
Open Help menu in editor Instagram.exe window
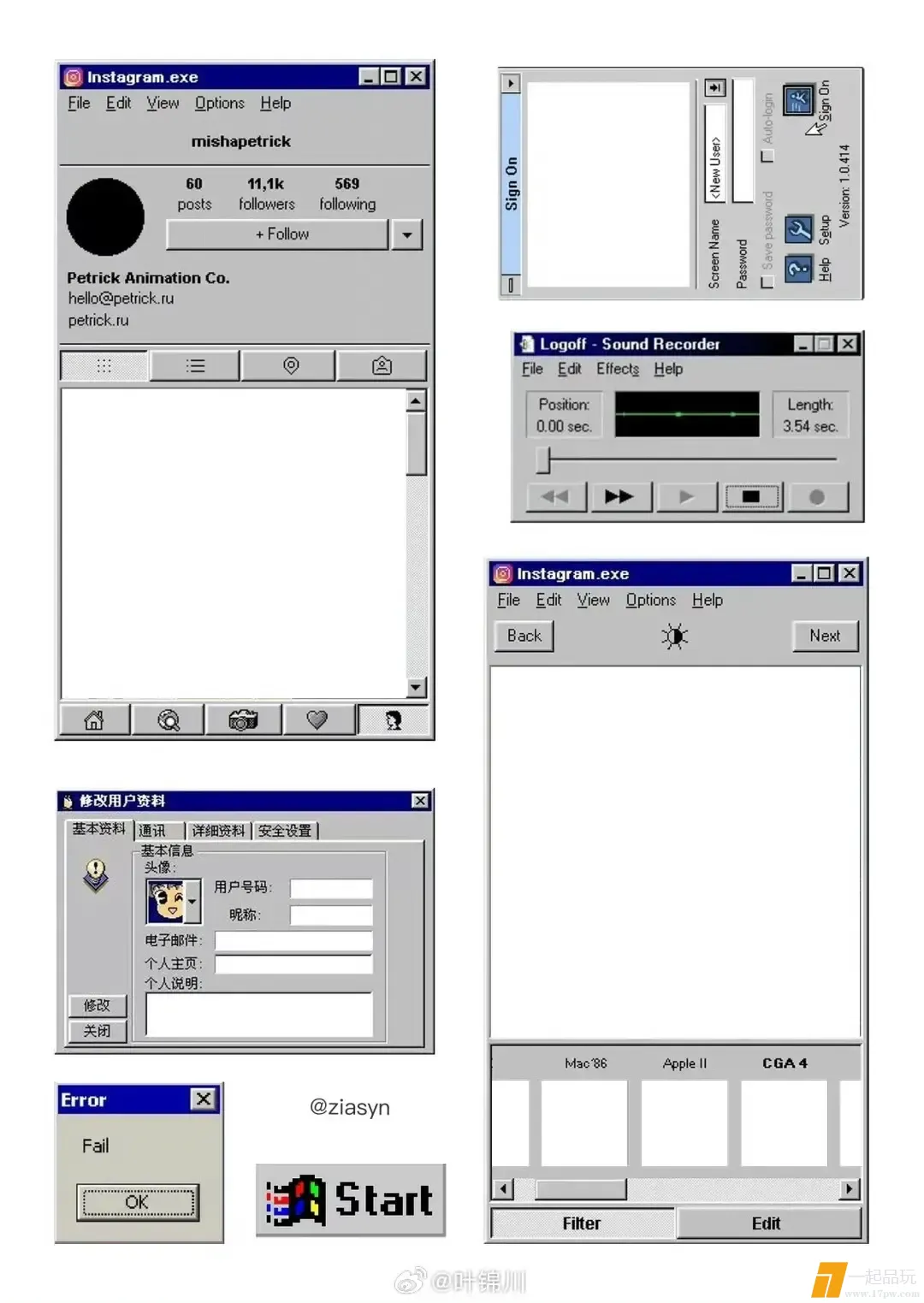pyautogui.click(x=708, y=600)
